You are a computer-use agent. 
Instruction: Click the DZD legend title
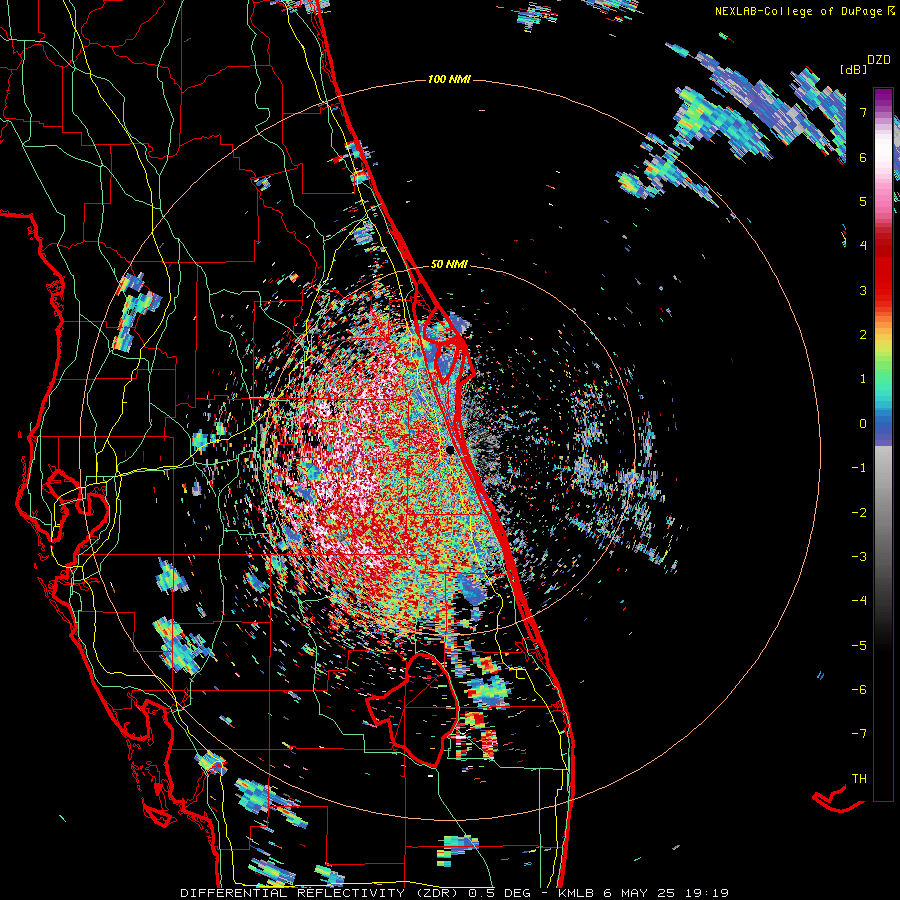(x=879, y=60)
